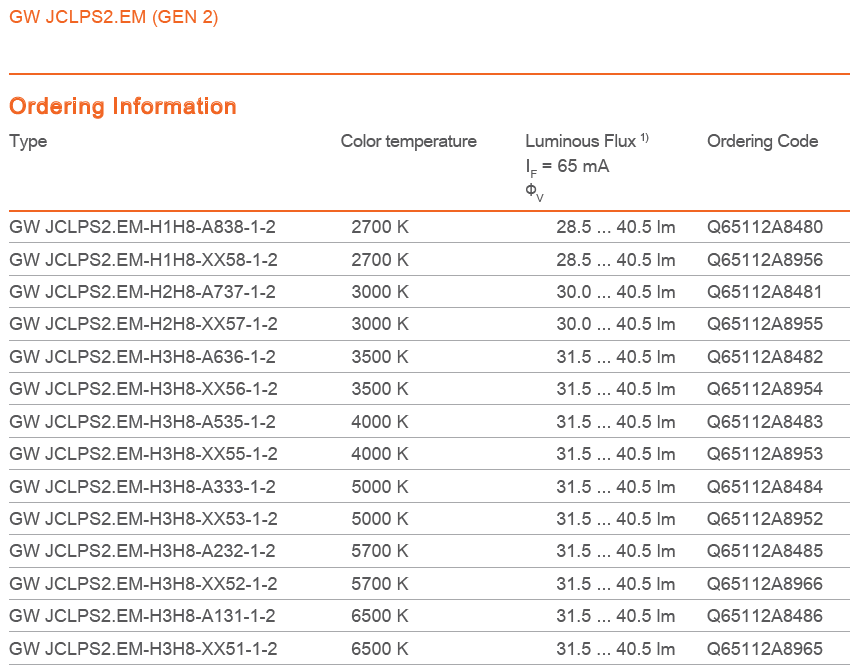The width and height of the screenshot is (850, 670).
Task: Select type GW JCLPS2.EM-H3H8-XX56-1-2
Action: [x=144, y=389]
